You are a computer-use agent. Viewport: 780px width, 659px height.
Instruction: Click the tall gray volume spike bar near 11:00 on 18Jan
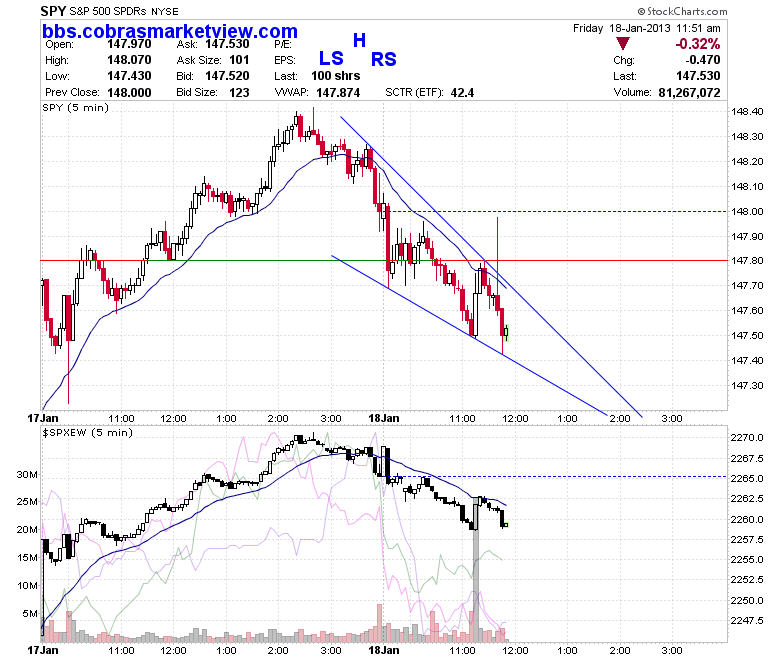(x=476, y=572)
